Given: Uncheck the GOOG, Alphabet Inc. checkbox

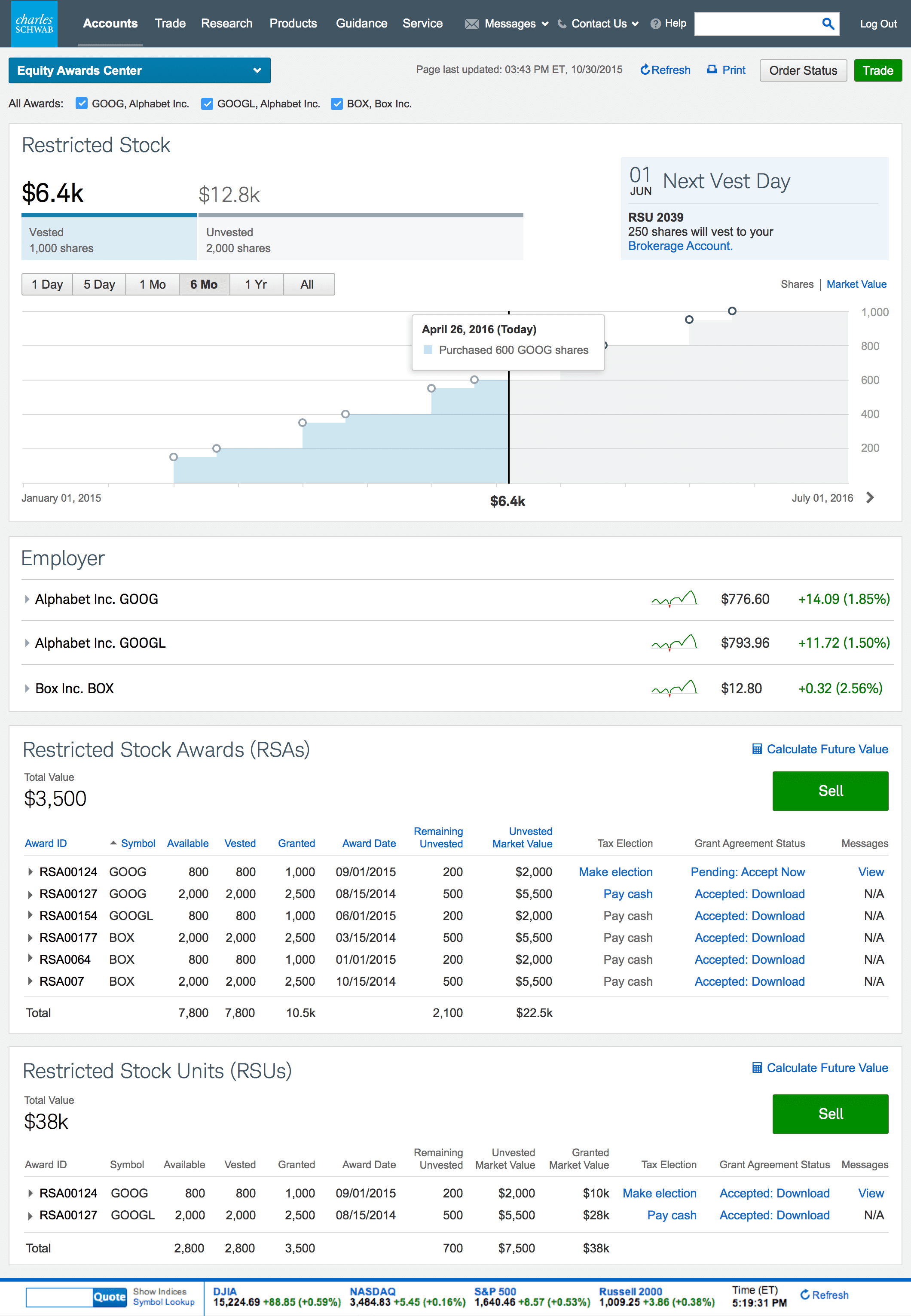Looking at the screenshot, I should tap(82, 103).
